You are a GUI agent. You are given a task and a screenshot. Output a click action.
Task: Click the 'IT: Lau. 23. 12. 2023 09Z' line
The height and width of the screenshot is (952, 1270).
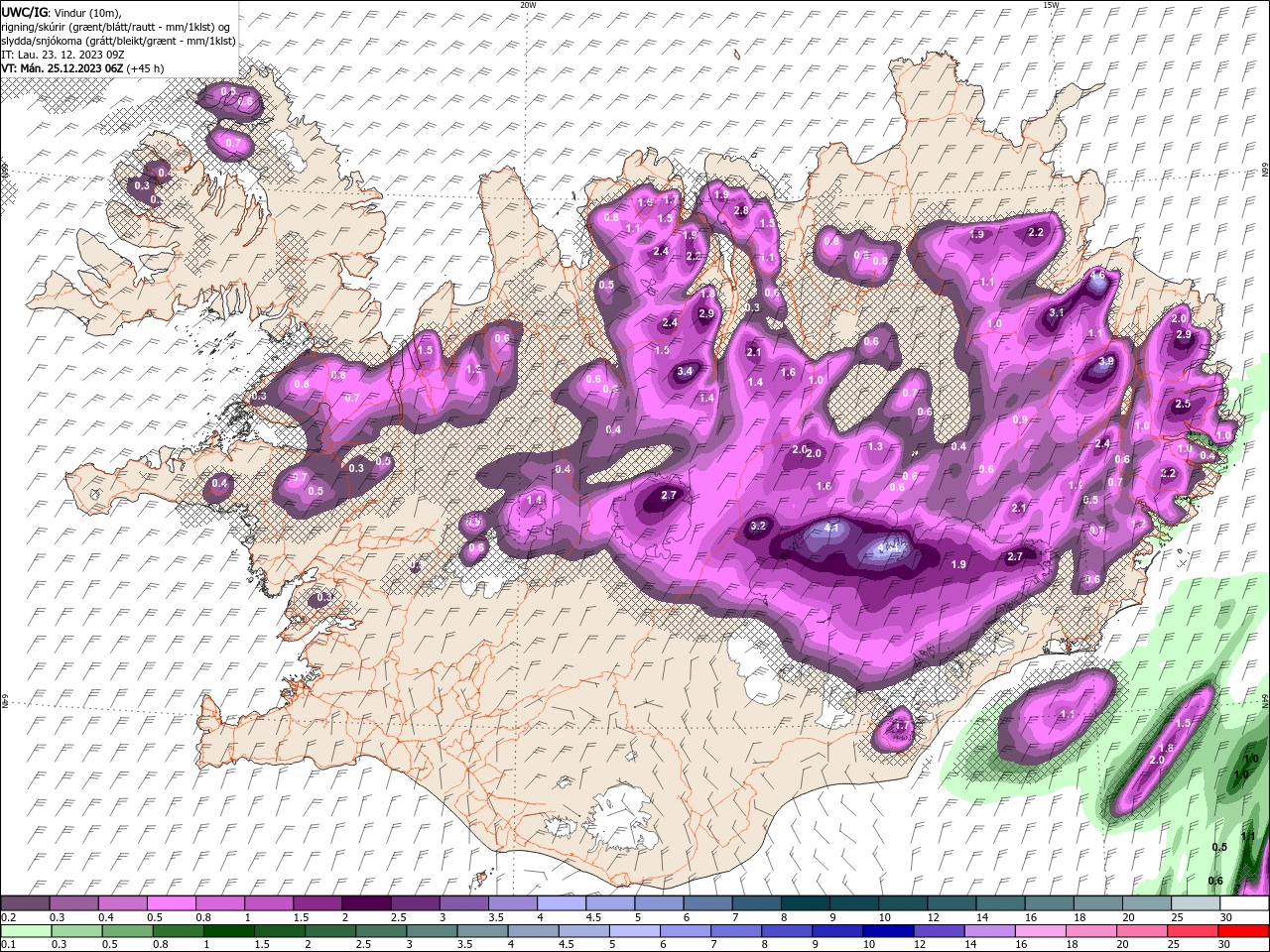point(63,55)
